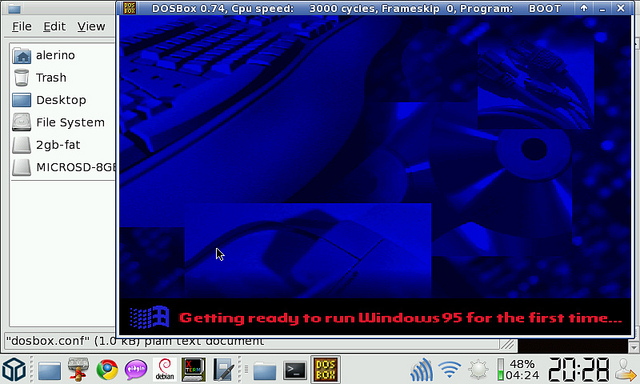Open the Edit menu

click(x=54, y=27)
